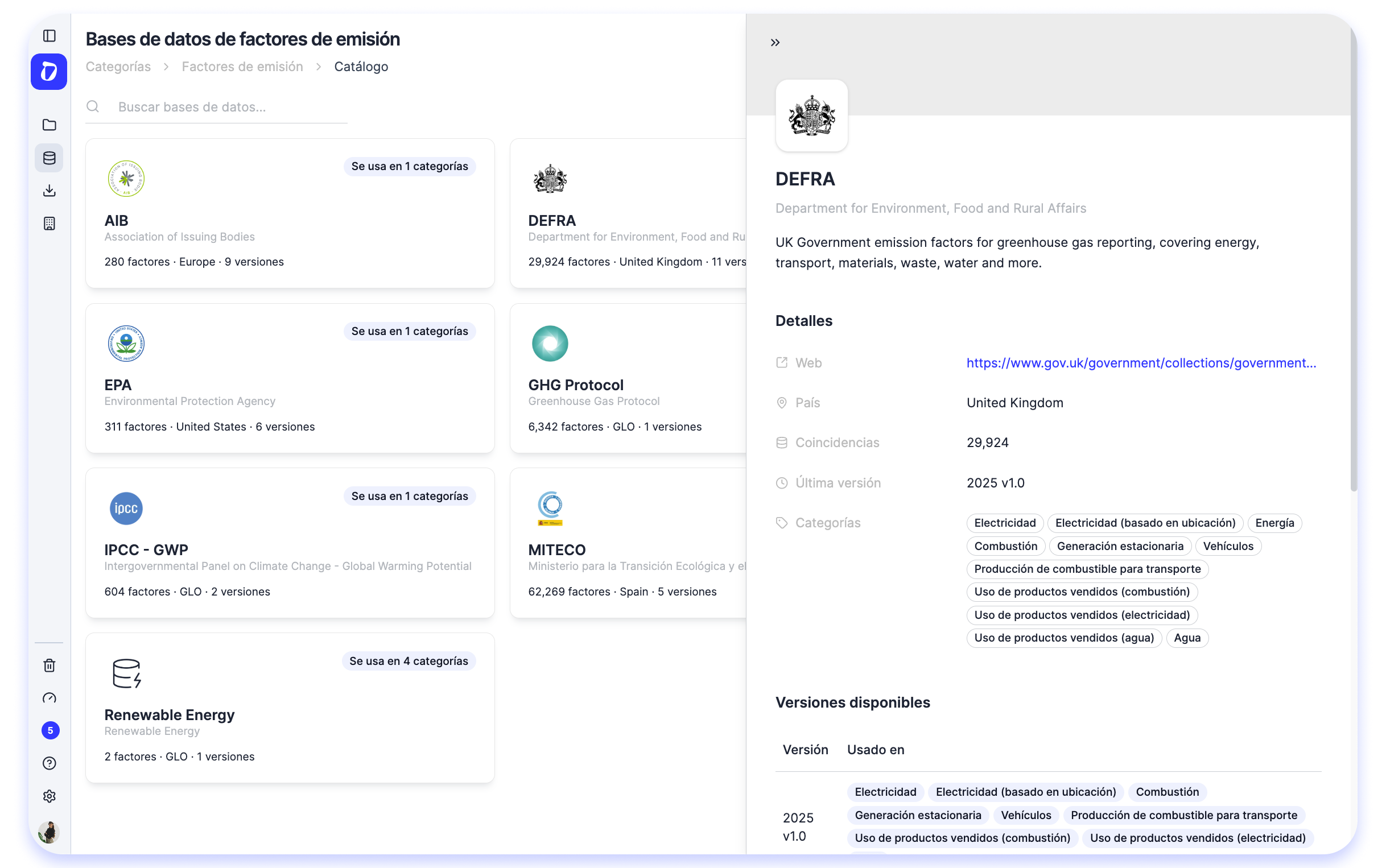Click the 29,924 Coincidencias value
The width and height of the screenshot is (1386, 868).
[988, 443]
